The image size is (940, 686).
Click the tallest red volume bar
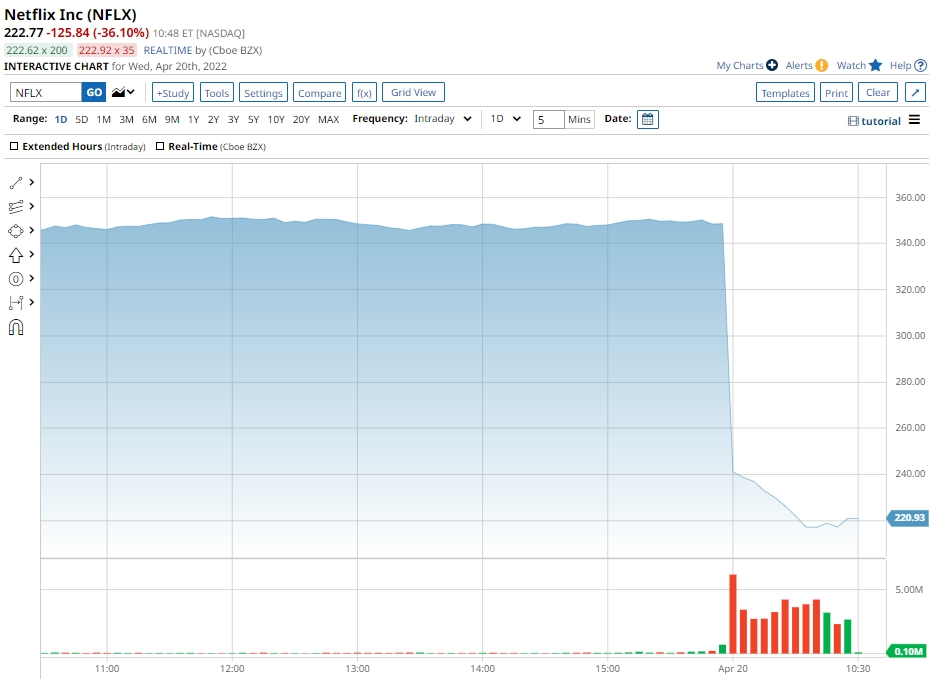point(733,613)
